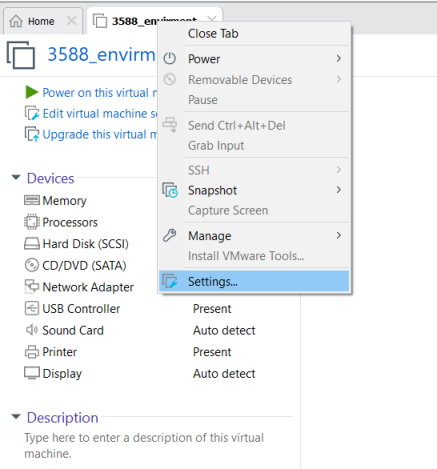437x469 pixels.
Task: Click the Hard Disk (SCSI) icon
Action: point(32,244)
